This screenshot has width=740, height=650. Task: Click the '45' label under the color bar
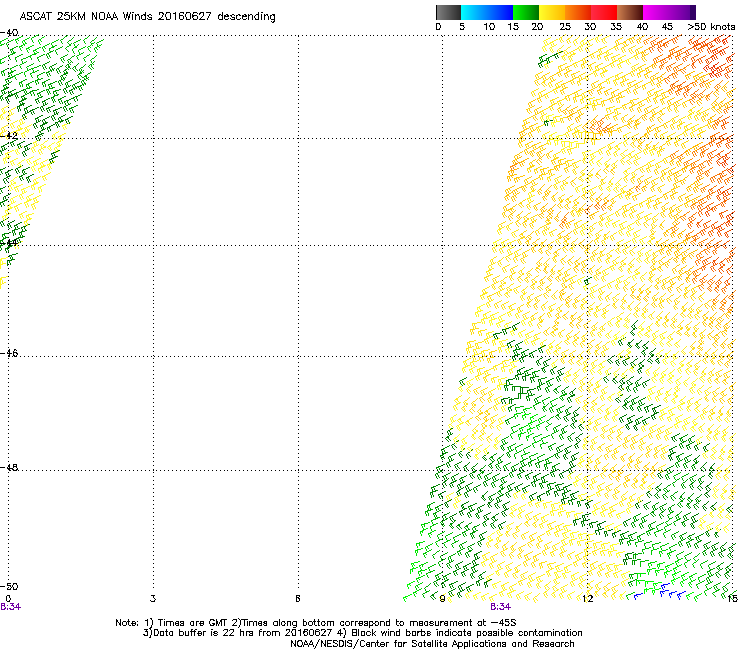pyautogui.click(x=667, y=27)
